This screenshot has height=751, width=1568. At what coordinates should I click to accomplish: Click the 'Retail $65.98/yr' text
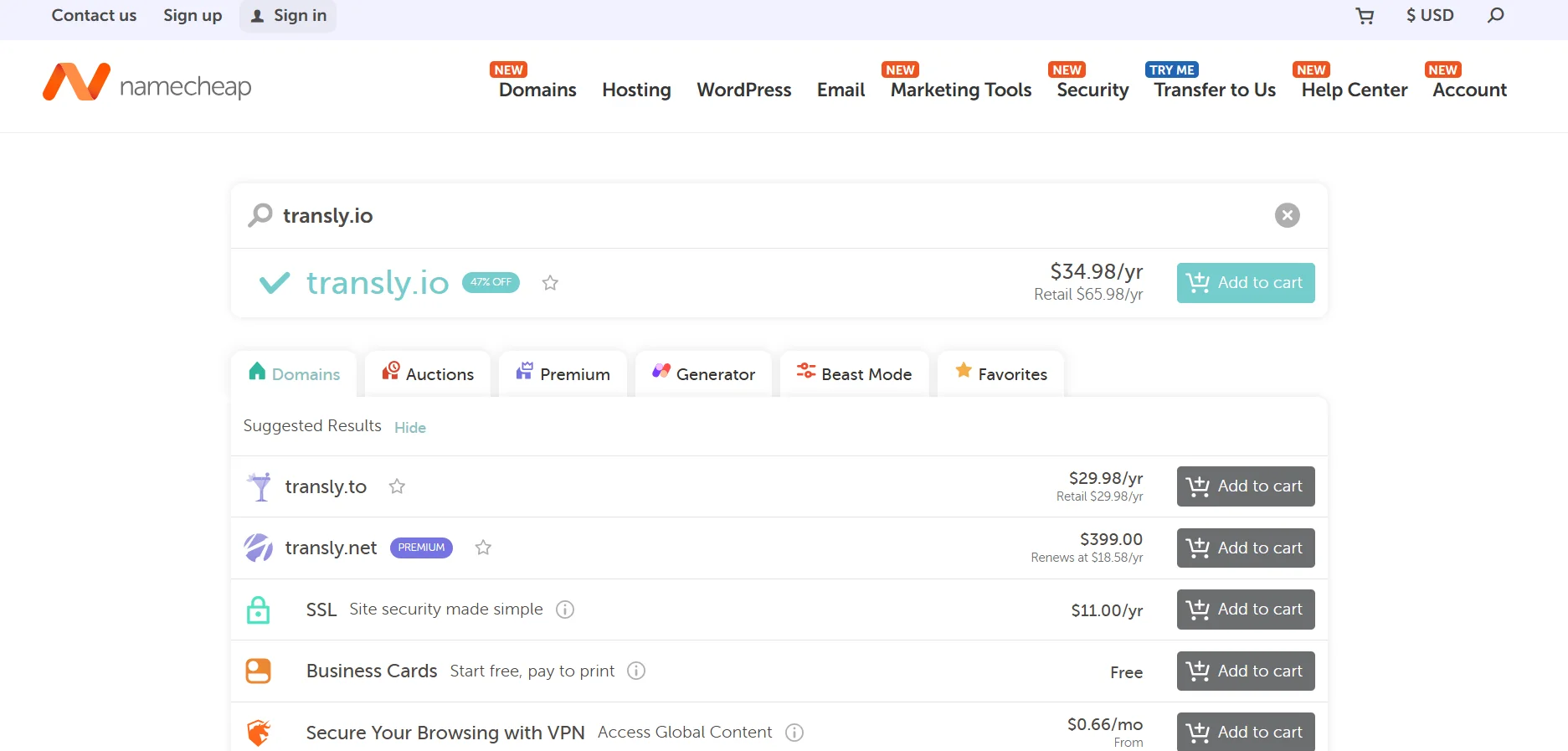tap(1088, 295)
